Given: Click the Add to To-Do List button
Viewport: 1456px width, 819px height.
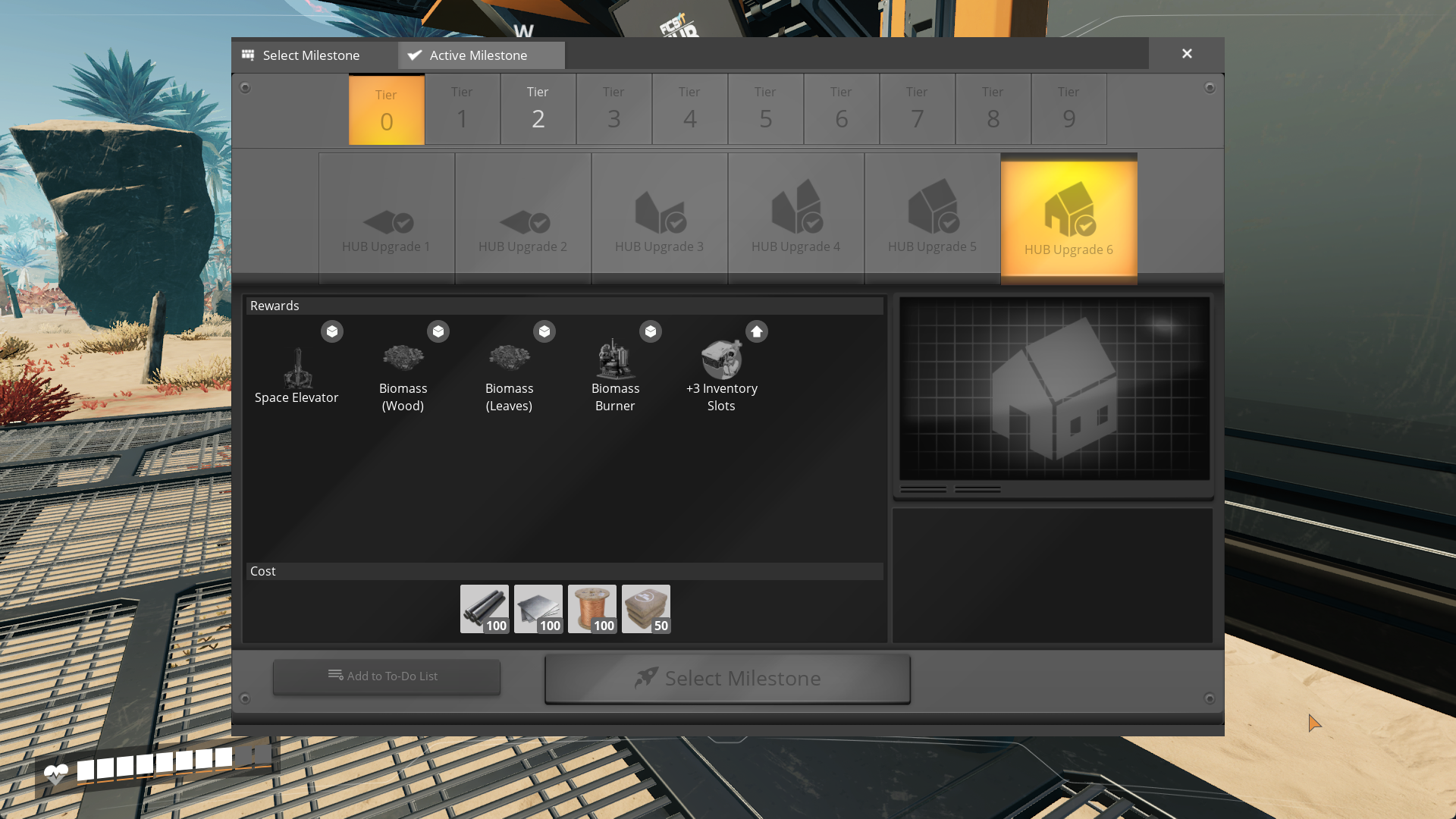Looking at the screenshot, I should click(387, 676).
